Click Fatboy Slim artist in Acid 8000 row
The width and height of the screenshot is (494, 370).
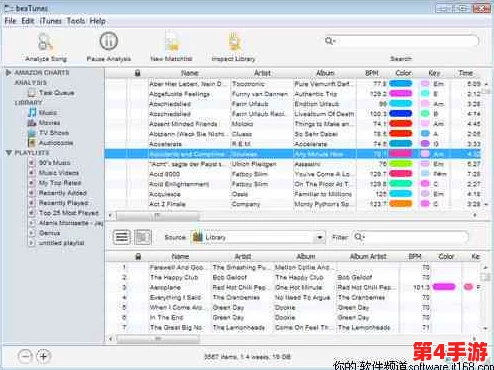coord(249,174)
